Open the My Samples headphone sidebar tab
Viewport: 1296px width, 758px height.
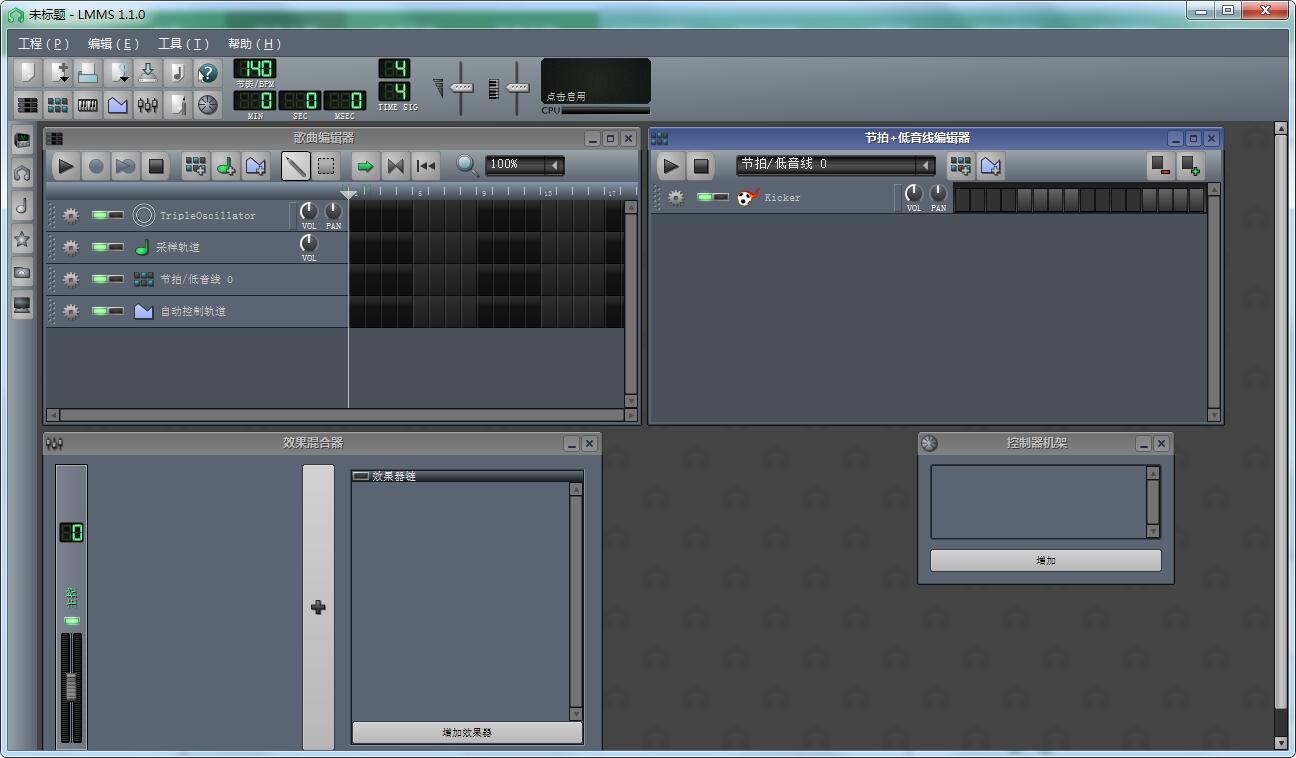[22, 173]
